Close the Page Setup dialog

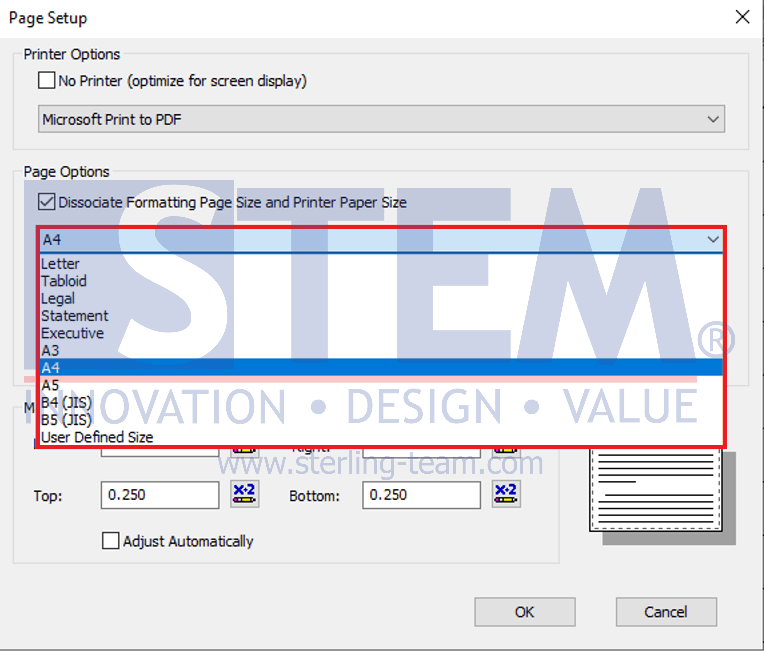click(x=742, y=17)
